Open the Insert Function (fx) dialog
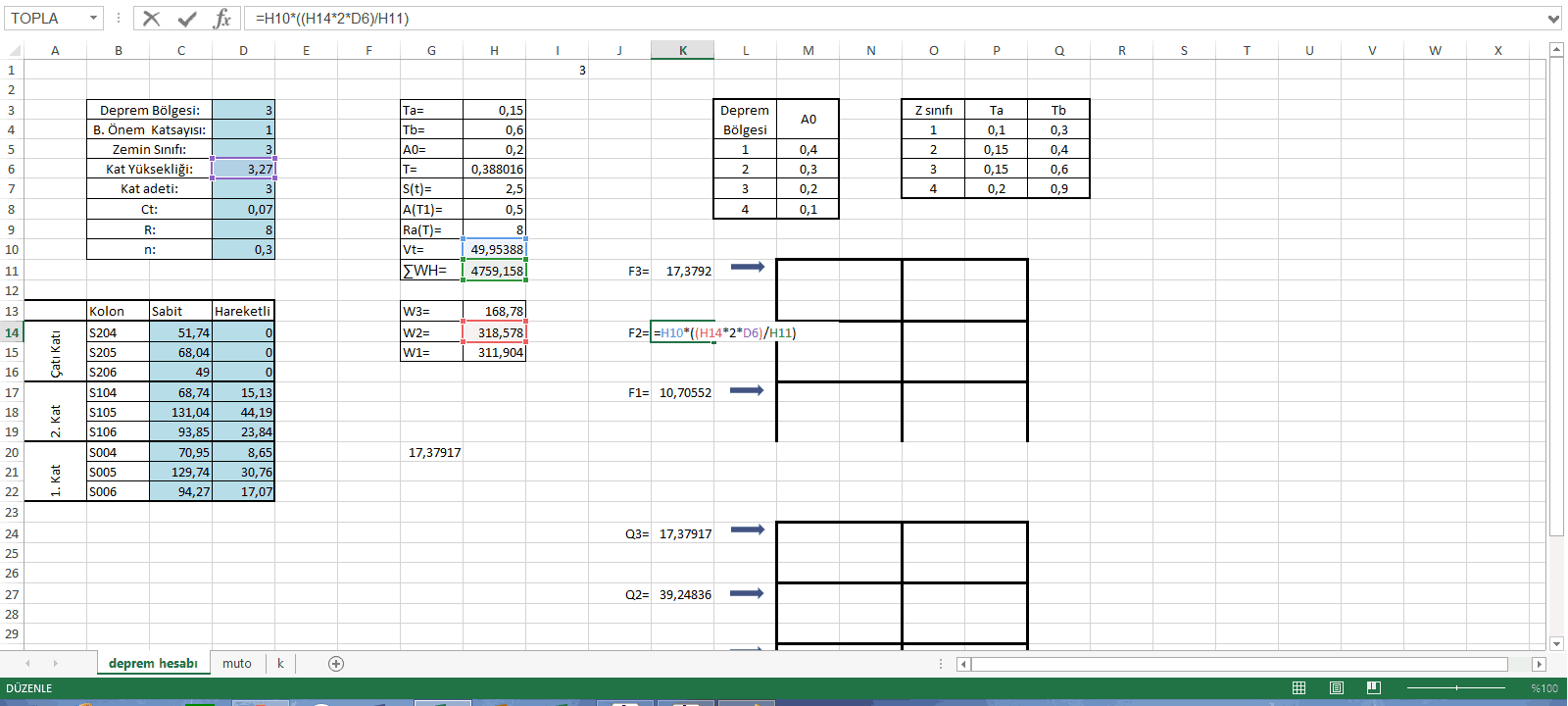 click(222, 19)
